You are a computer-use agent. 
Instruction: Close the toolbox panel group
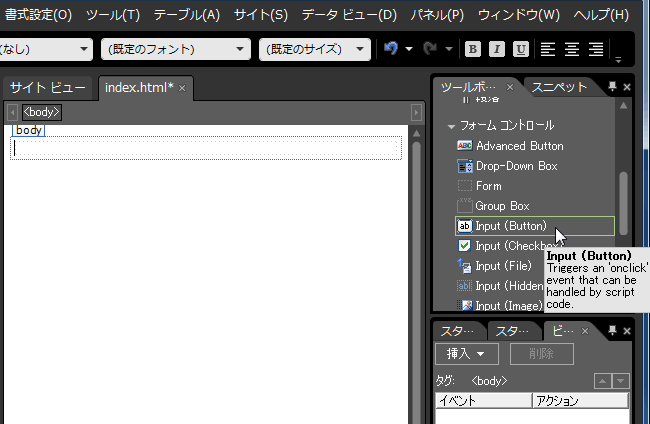tap(627, 87)
